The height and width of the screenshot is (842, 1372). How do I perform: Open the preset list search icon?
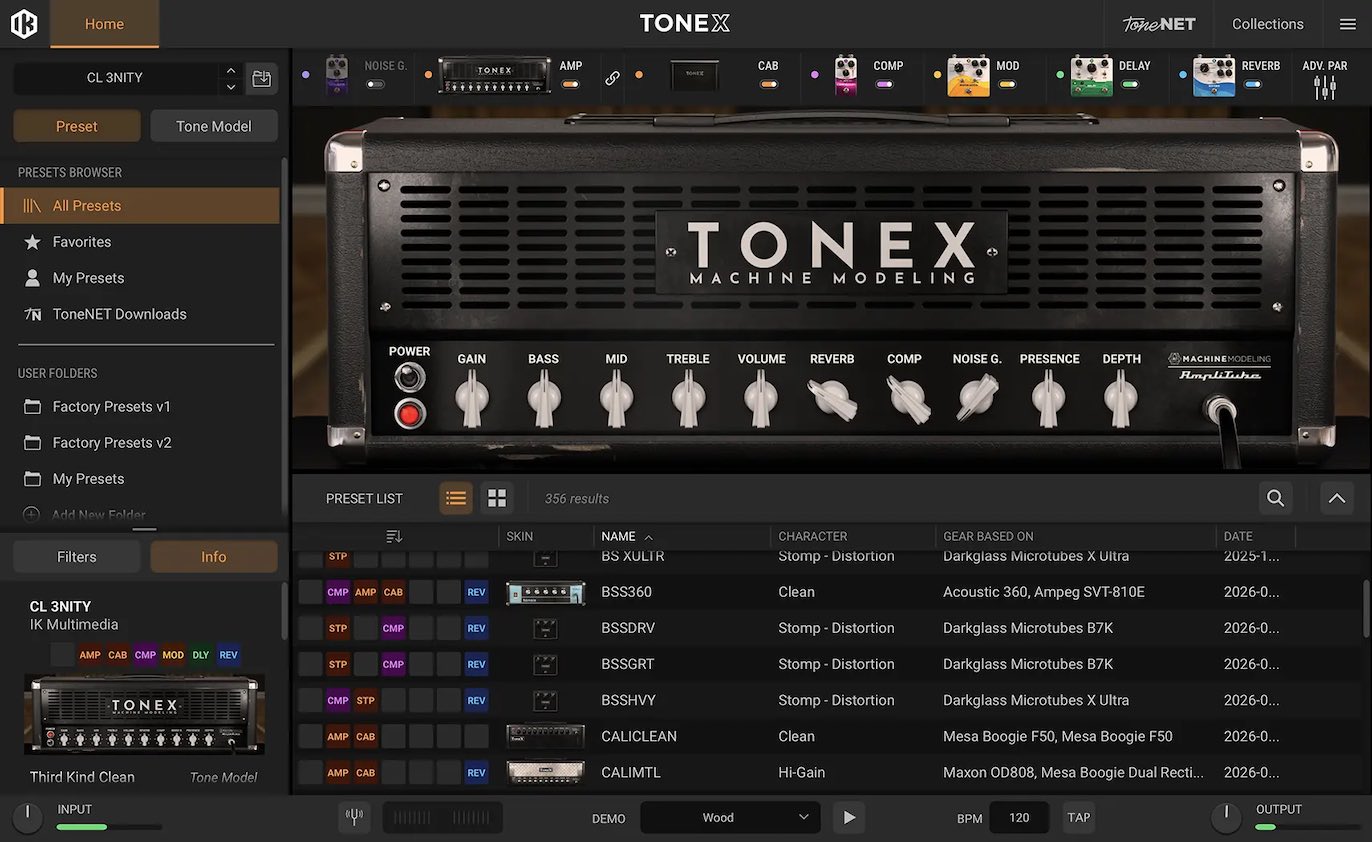tap(1275, 498)
